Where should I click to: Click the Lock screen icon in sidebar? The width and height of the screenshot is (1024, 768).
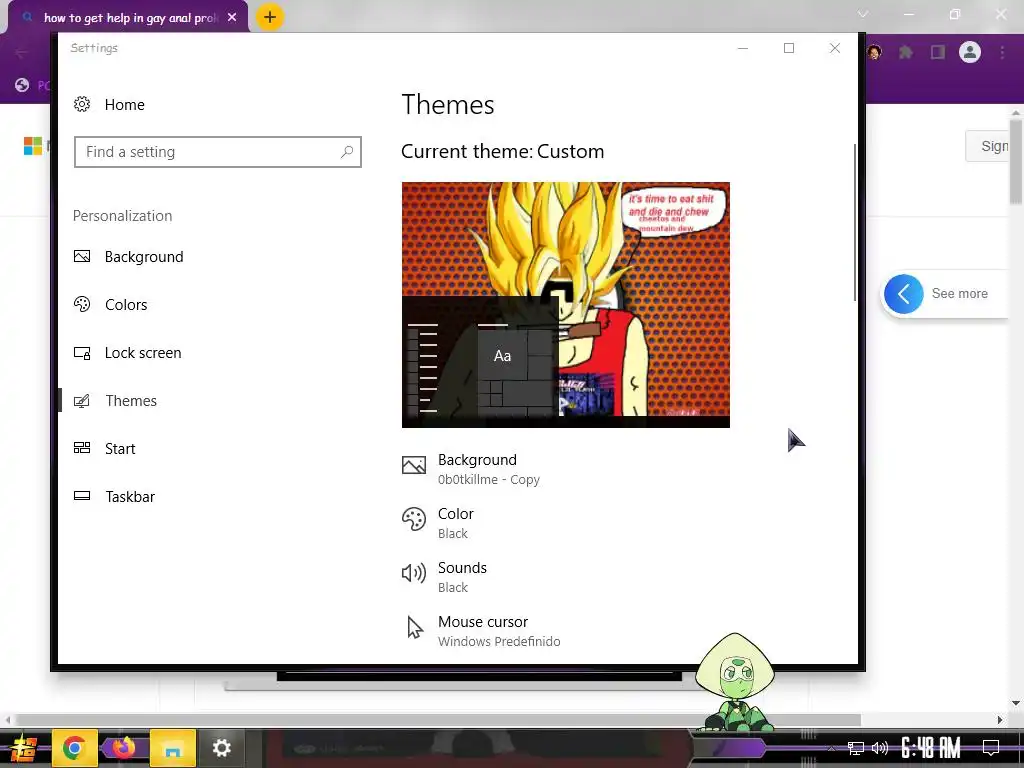82,353
